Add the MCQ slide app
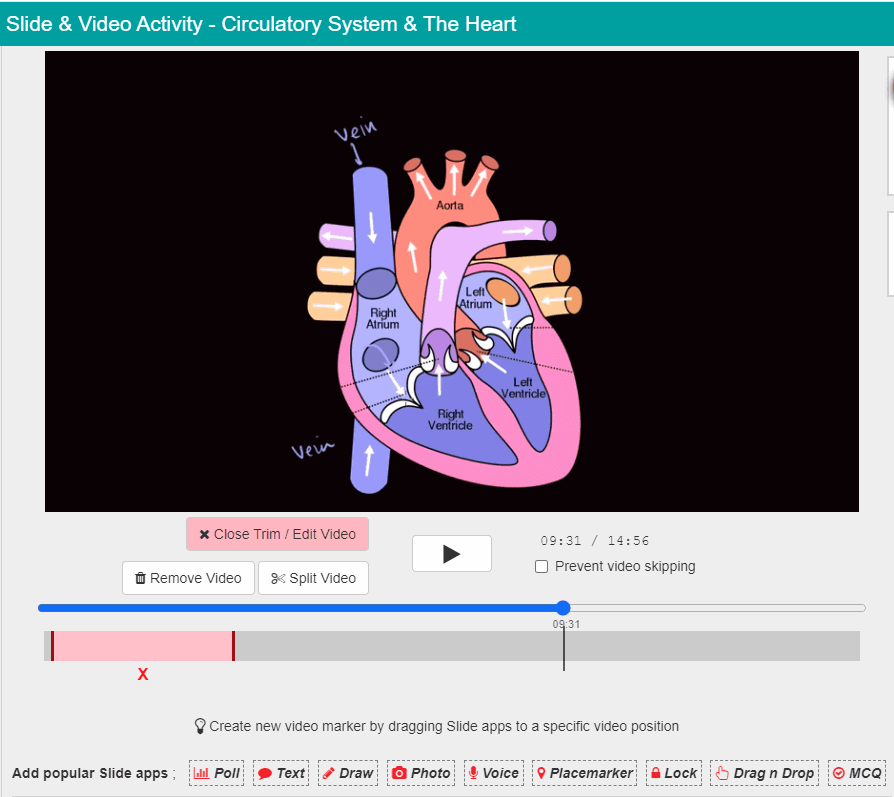The width and height of the screenshot is (894, 797). [857, 773]
